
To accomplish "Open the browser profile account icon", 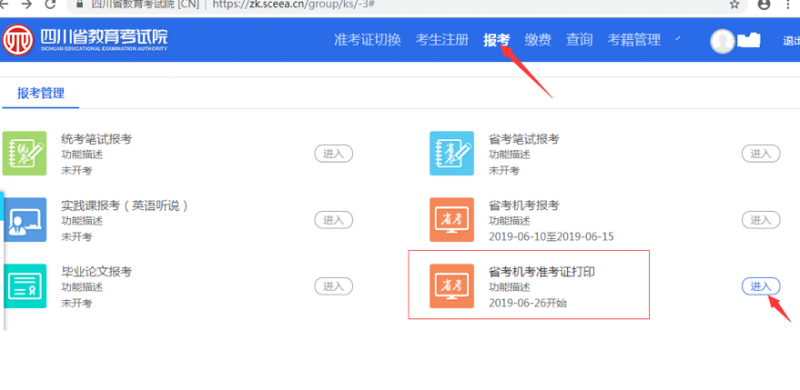I will [x=764, y=5].
